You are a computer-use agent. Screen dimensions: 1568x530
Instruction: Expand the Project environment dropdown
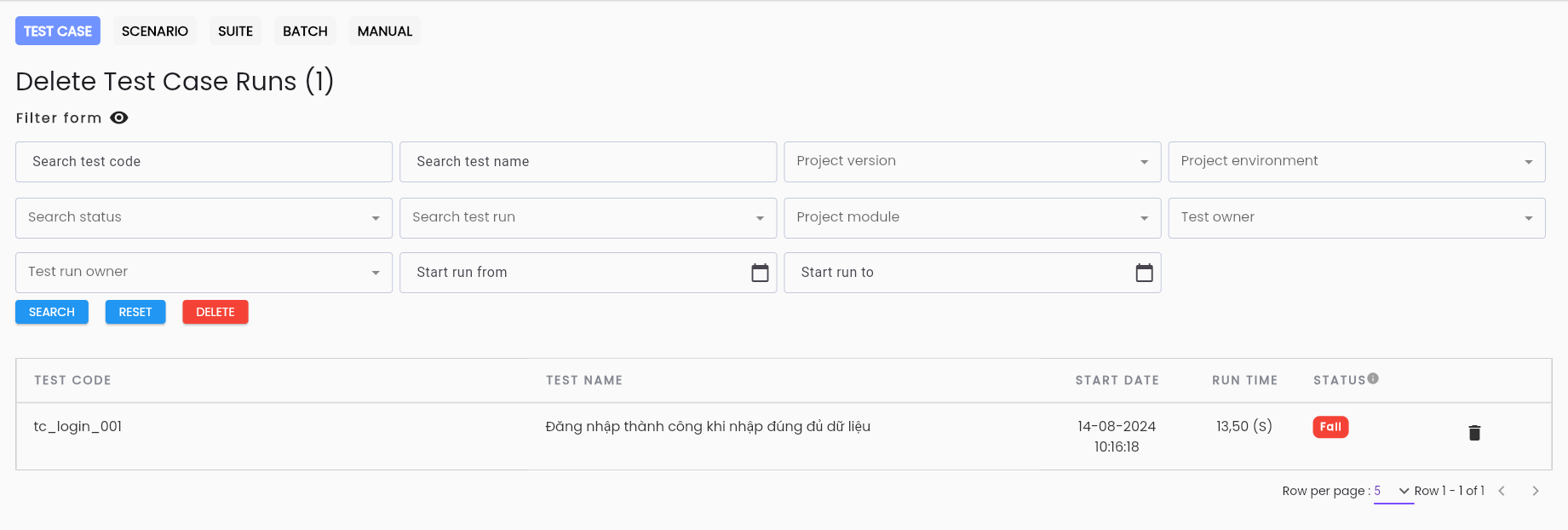click(1357, 162)
